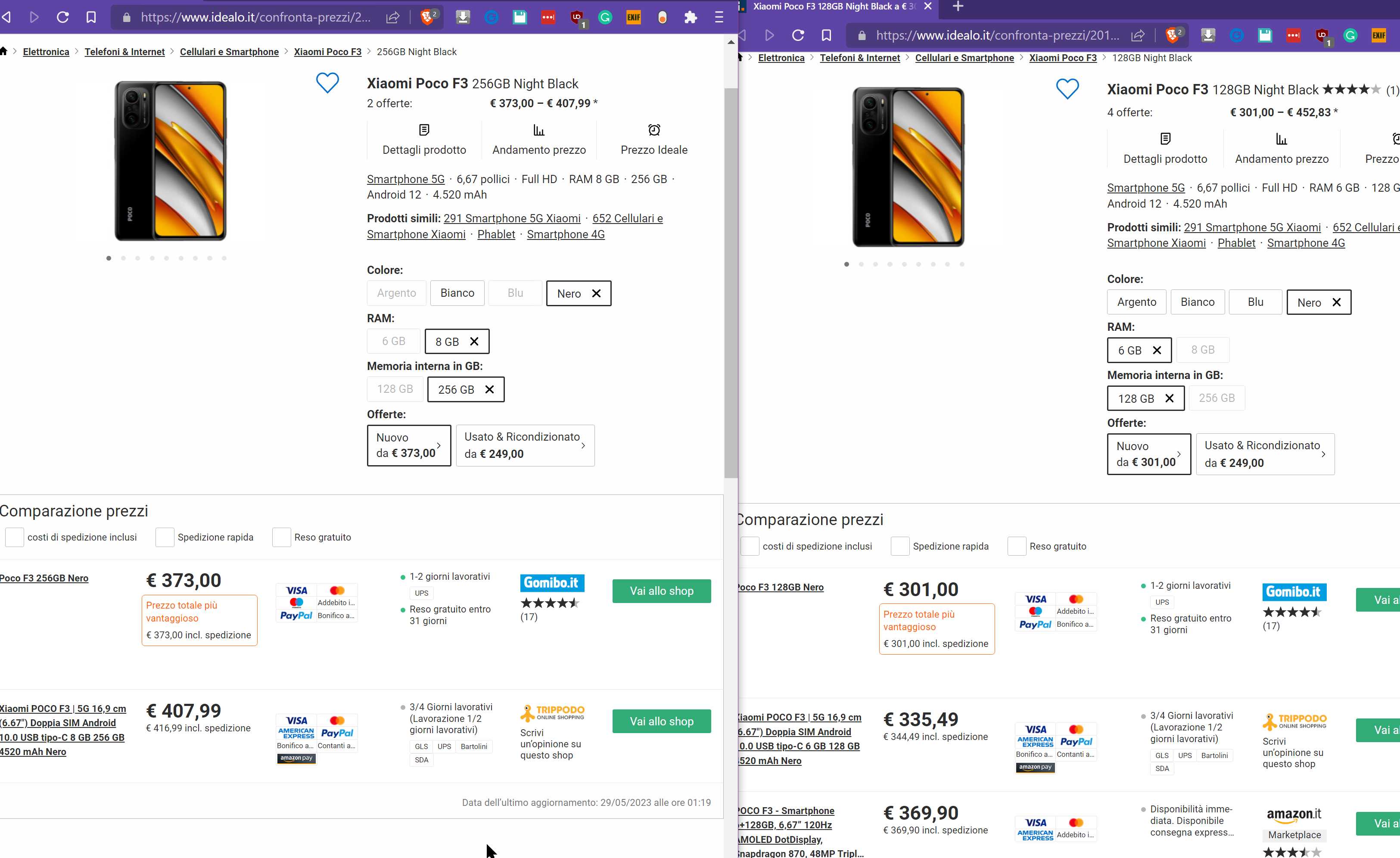Click Gomibo.it logo in left window
Viewport: 1400px width, 858px height.
[x=552, y=583]
